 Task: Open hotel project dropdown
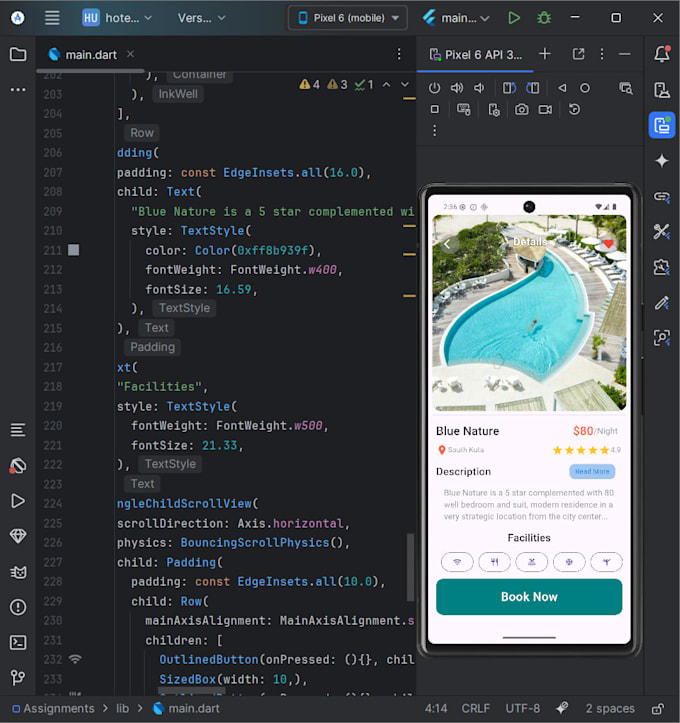[117, 18]
